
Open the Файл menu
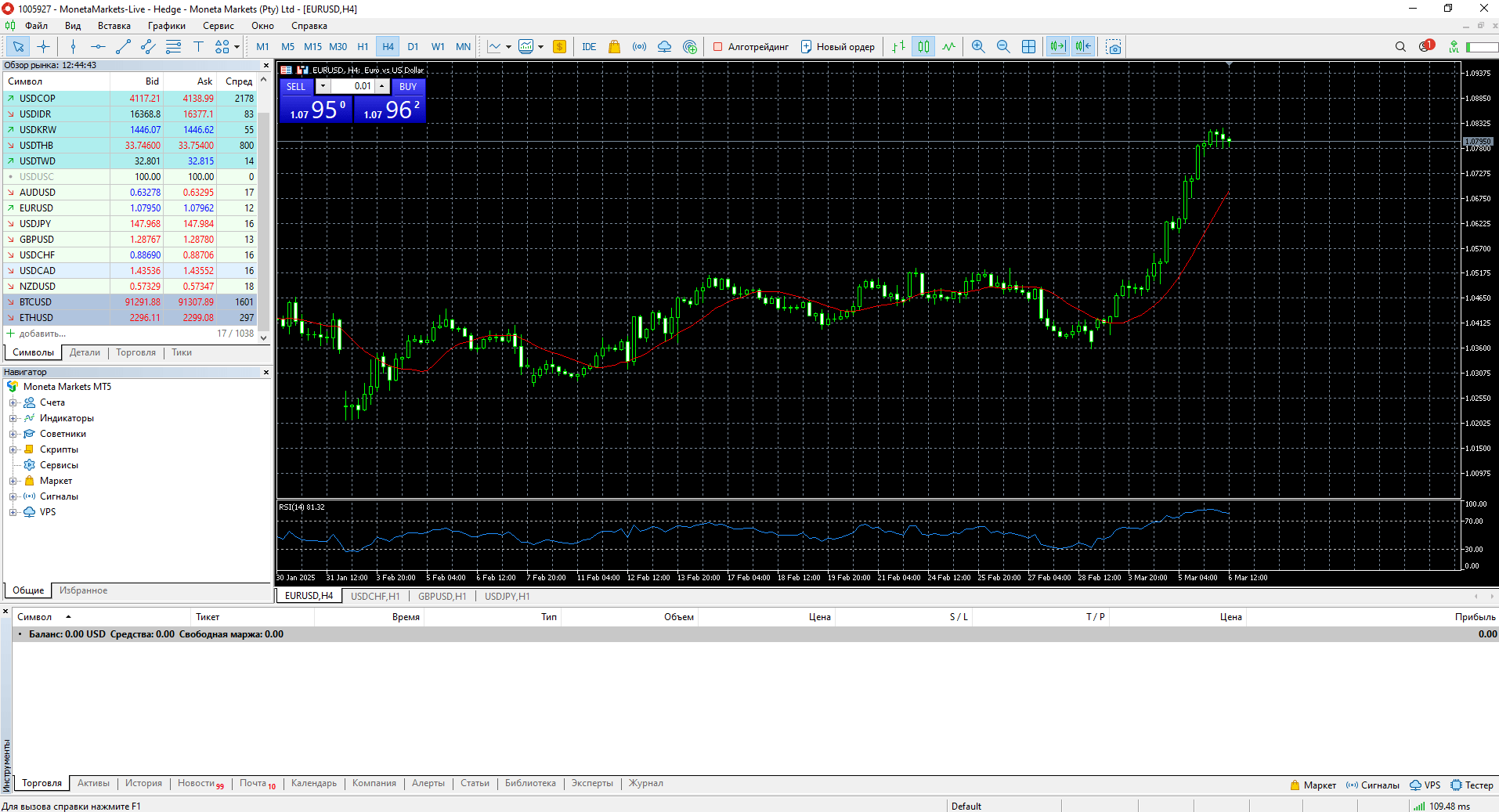point(36,26)
